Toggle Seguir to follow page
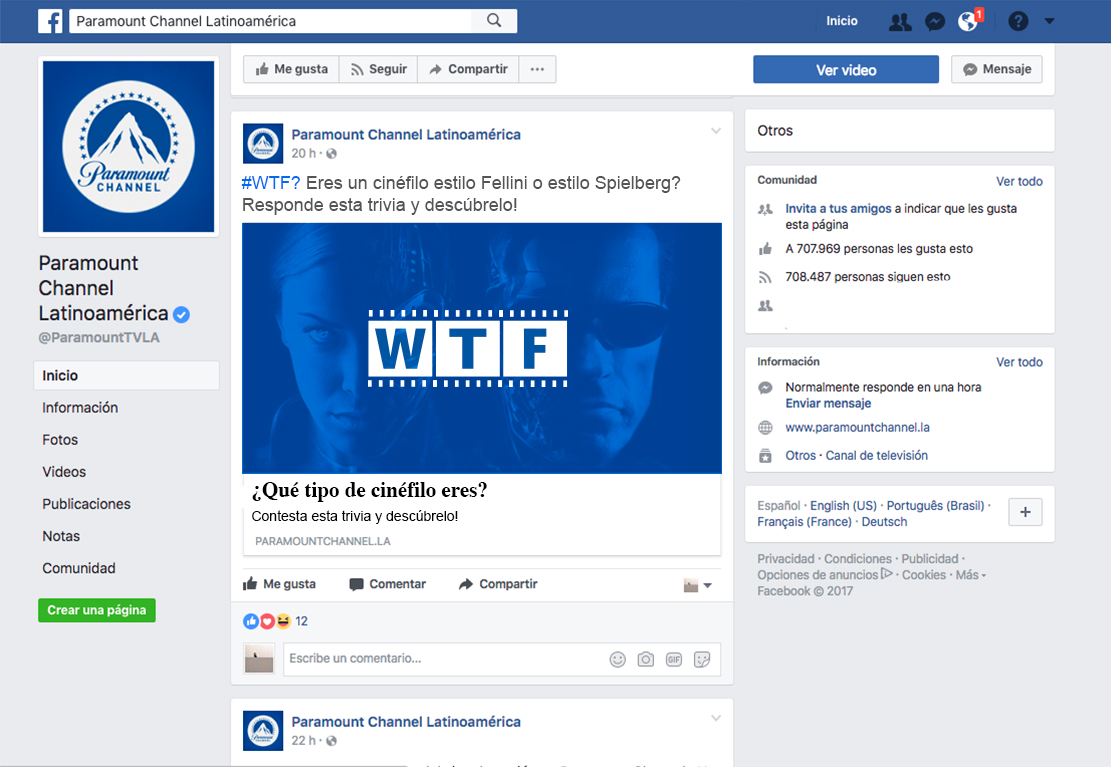The height and width of the screenshot is (767, 1111). point(377,69)
